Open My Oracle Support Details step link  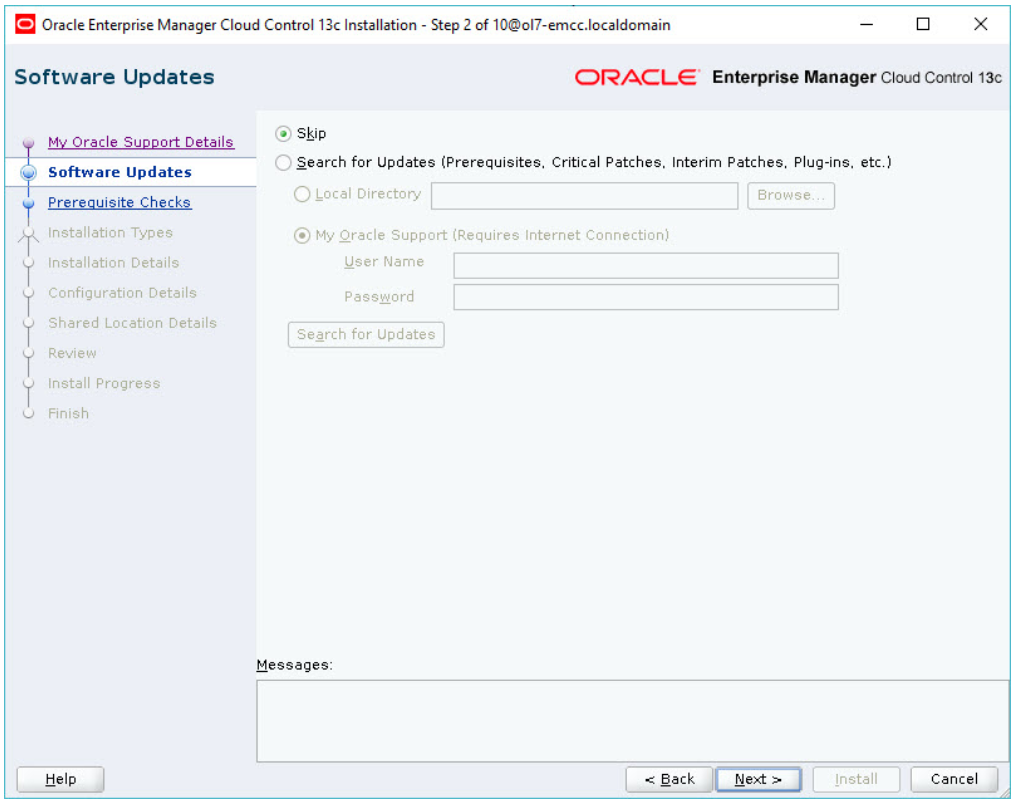[x=141, y=142]
